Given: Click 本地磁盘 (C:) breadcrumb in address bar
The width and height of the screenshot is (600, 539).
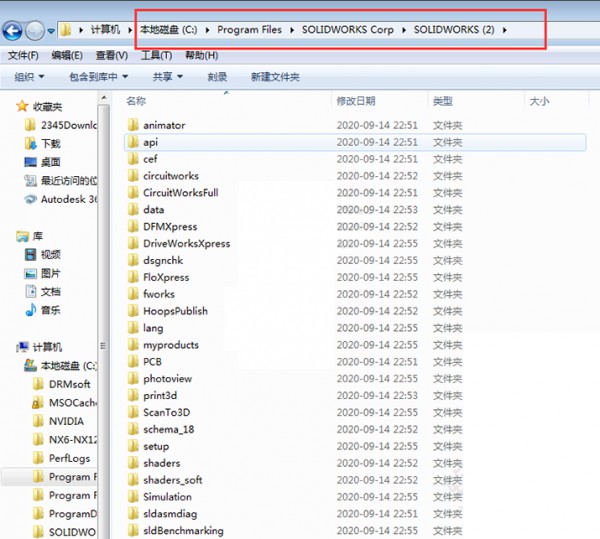Looking at the screenshot, I should pos(168,29).
